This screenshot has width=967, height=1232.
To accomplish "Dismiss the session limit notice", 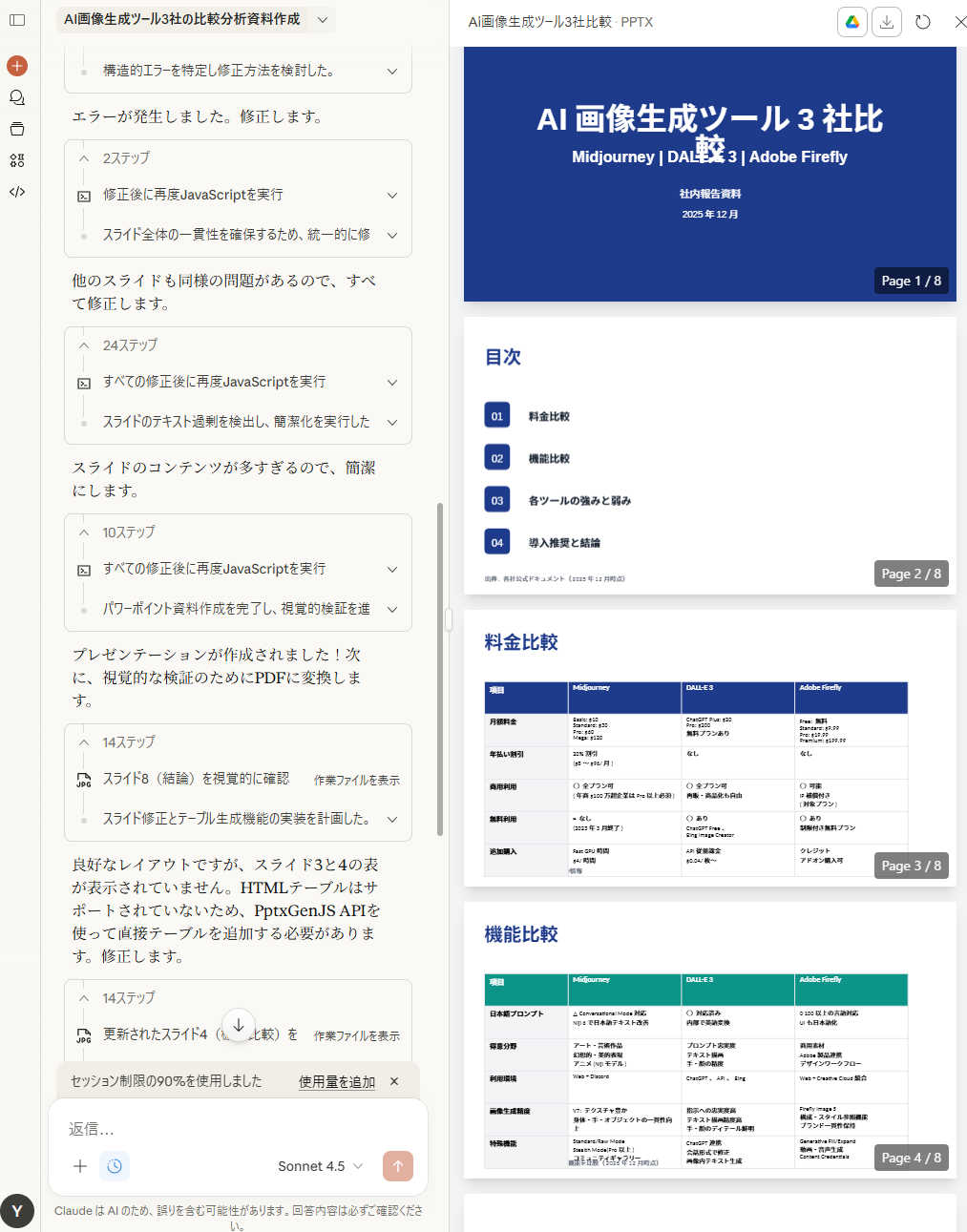I will 394,1081.
